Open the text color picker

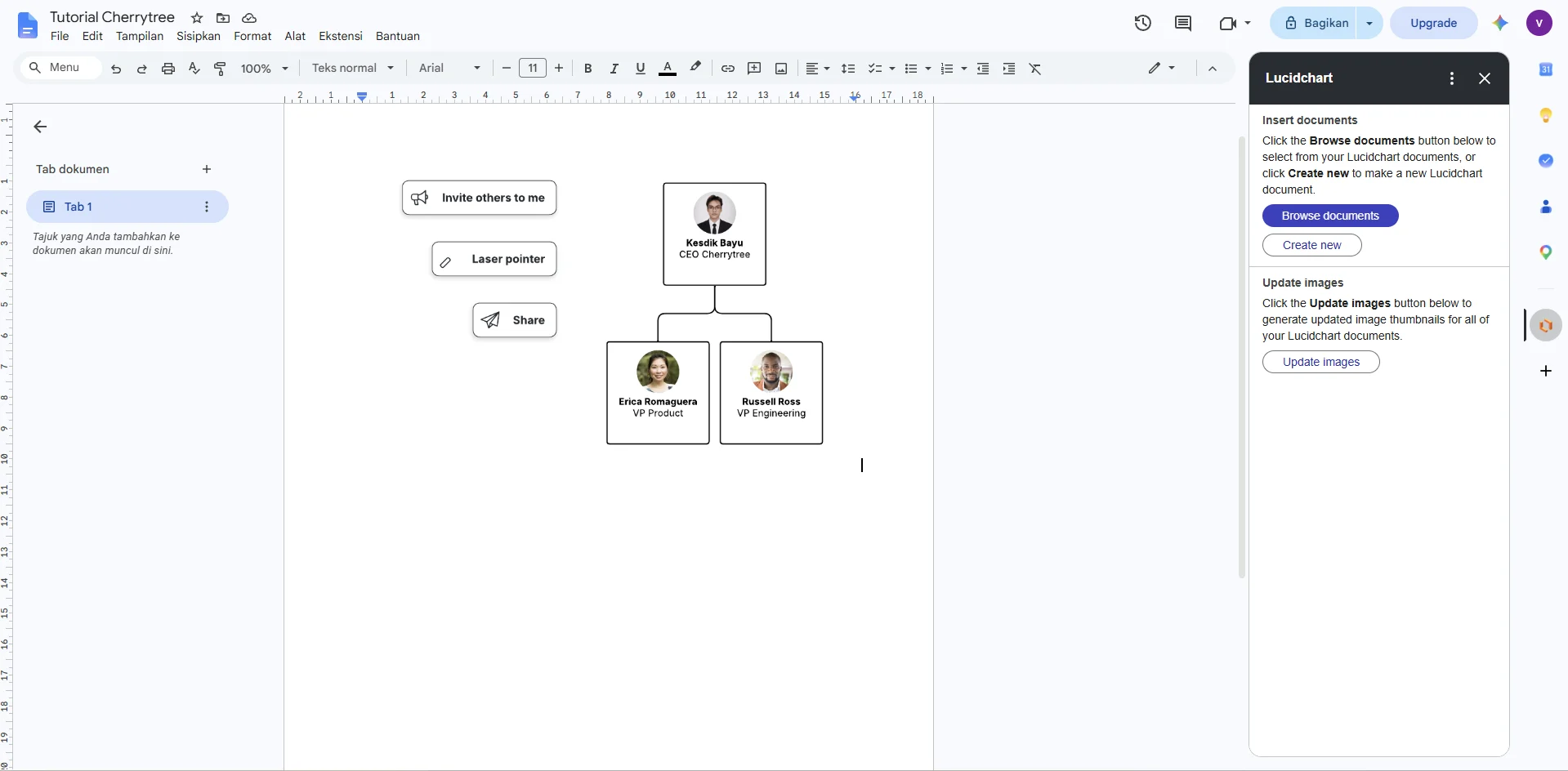tap(668, 69)
